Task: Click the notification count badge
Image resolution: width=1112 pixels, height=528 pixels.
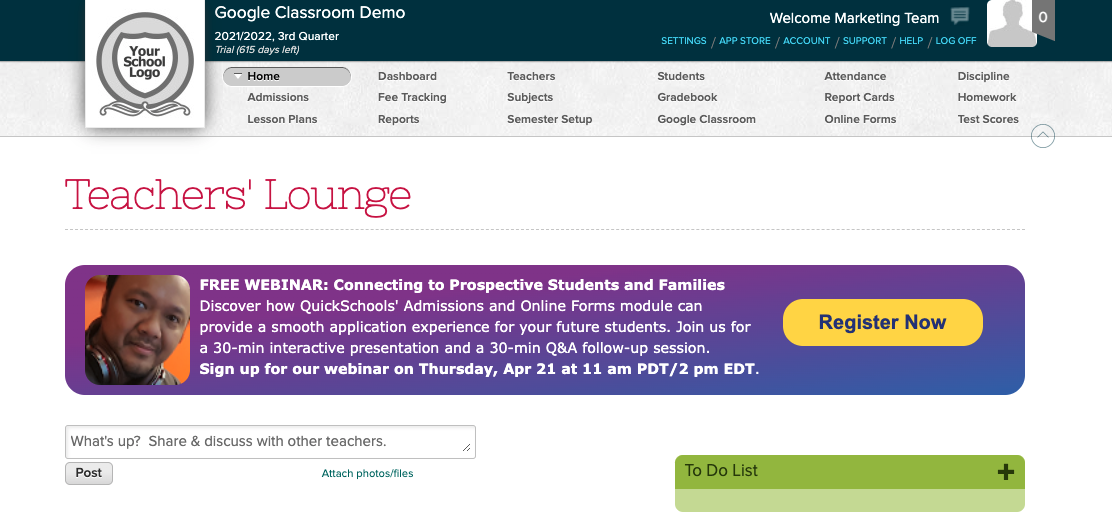Action: pyautogui.click(x=1043, y=18)
